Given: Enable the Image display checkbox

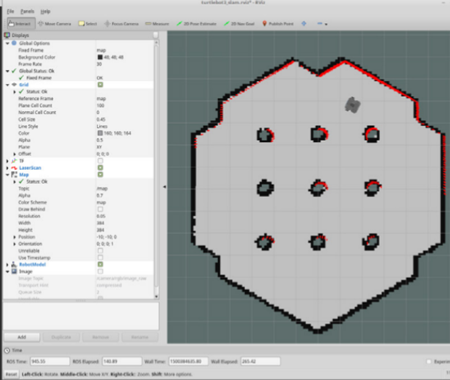Looking at the screenshot, I should 100,271.
